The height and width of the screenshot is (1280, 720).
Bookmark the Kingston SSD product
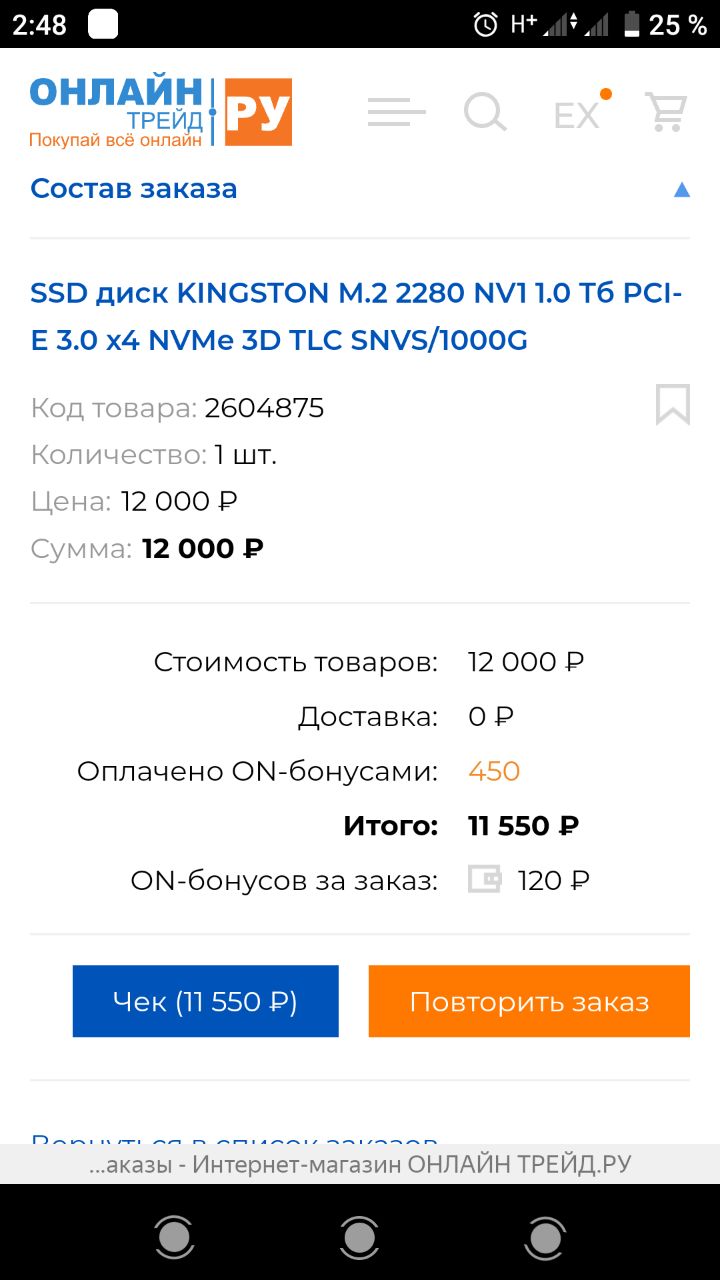pos(672,405)
